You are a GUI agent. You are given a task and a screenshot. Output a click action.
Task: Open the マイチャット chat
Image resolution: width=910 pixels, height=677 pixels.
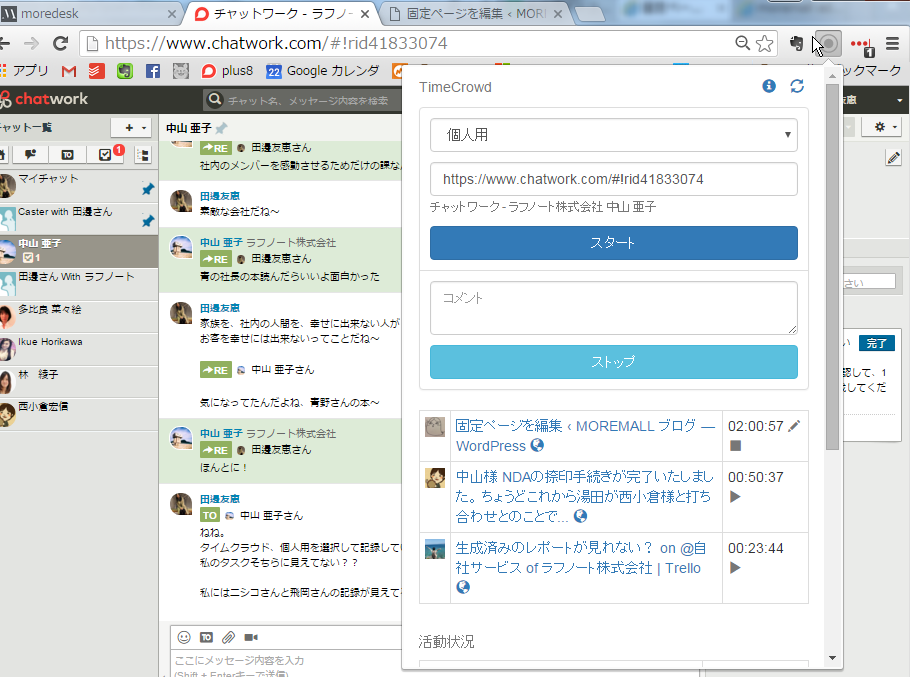click(79, 186)
